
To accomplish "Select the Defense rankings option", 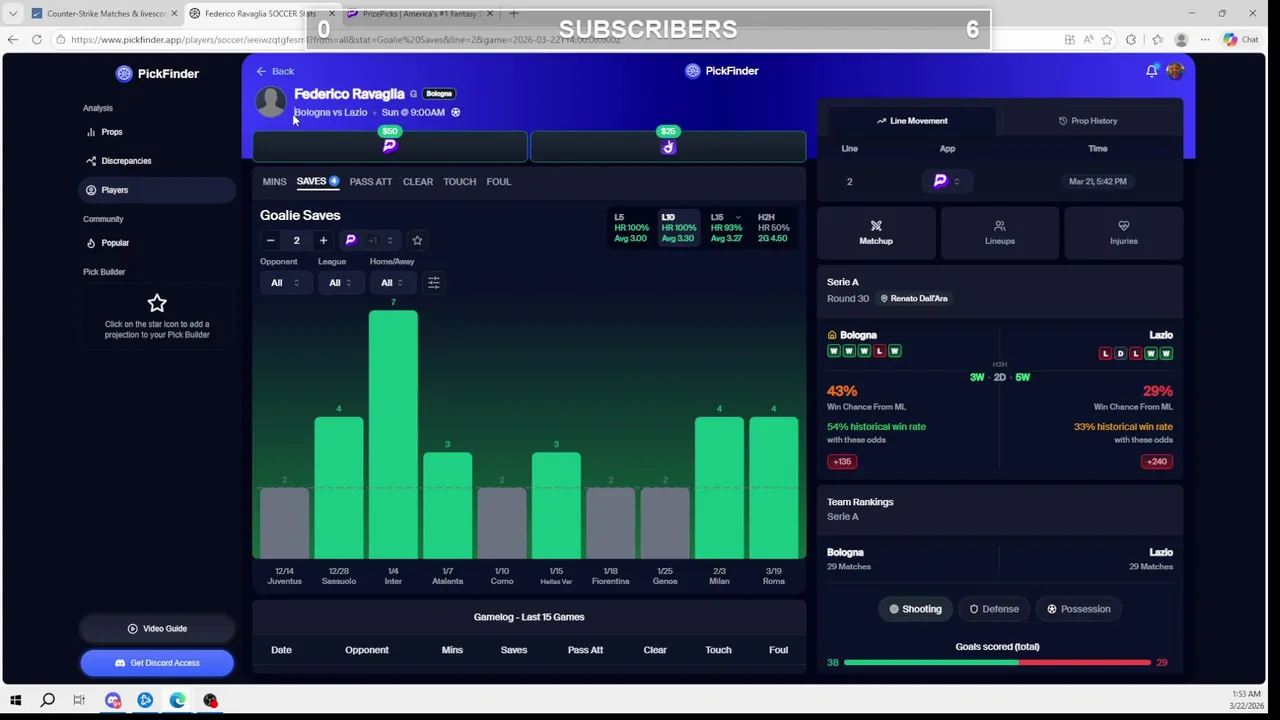I will 994,609.
